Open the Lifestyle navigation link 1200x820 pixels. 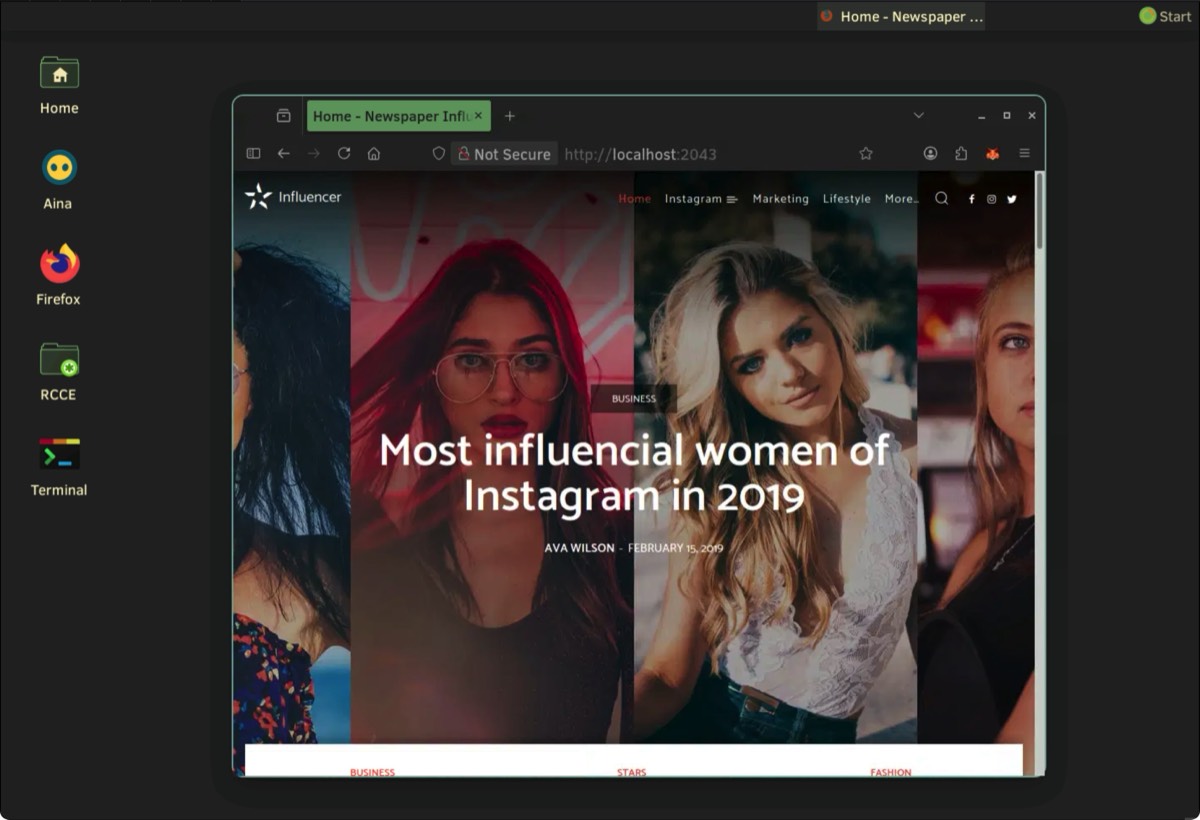[846, 199]
